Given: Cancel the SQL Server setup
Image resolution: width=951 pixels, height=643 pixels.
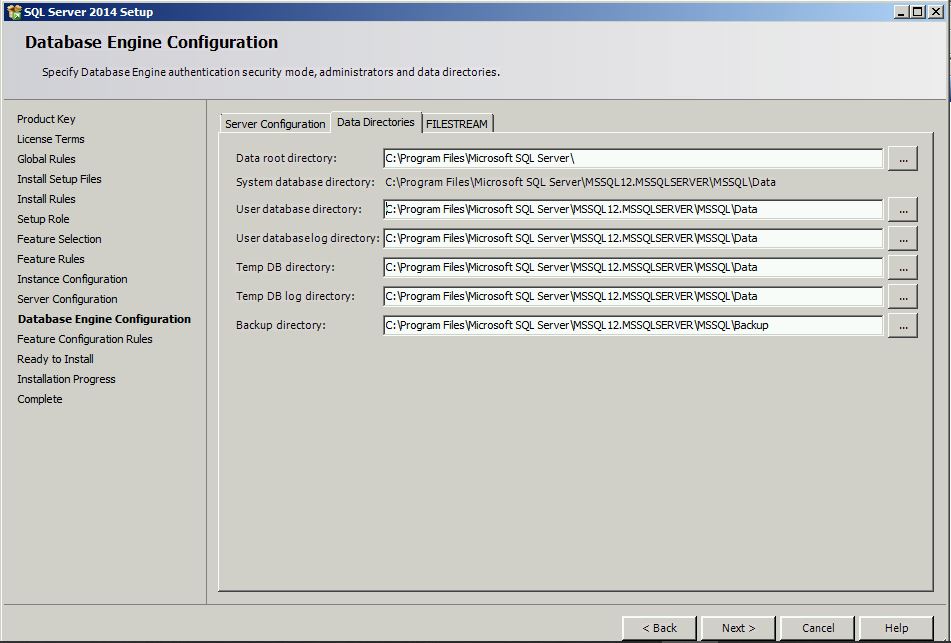Looking at the screenshot, I should (x=818, y=628).
